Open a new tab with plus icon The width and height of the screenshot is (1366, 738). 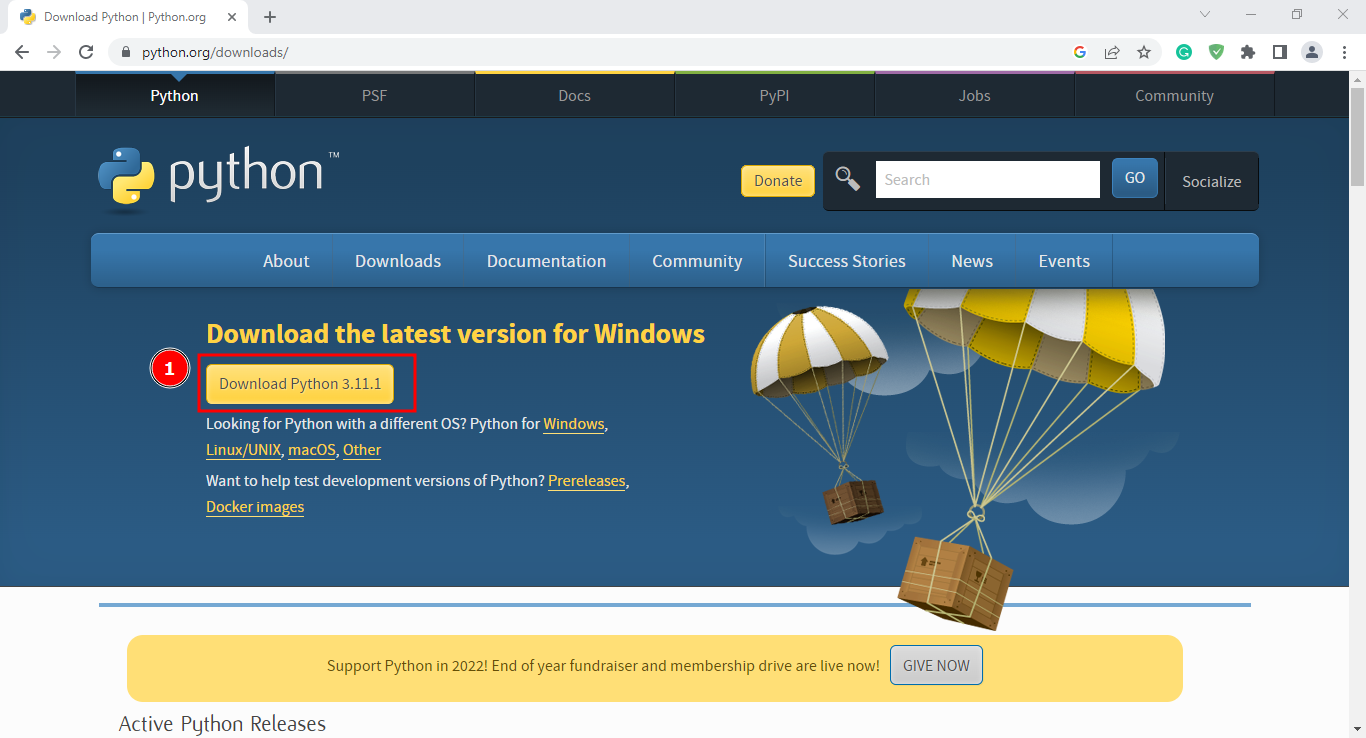[x=270, y=17]
